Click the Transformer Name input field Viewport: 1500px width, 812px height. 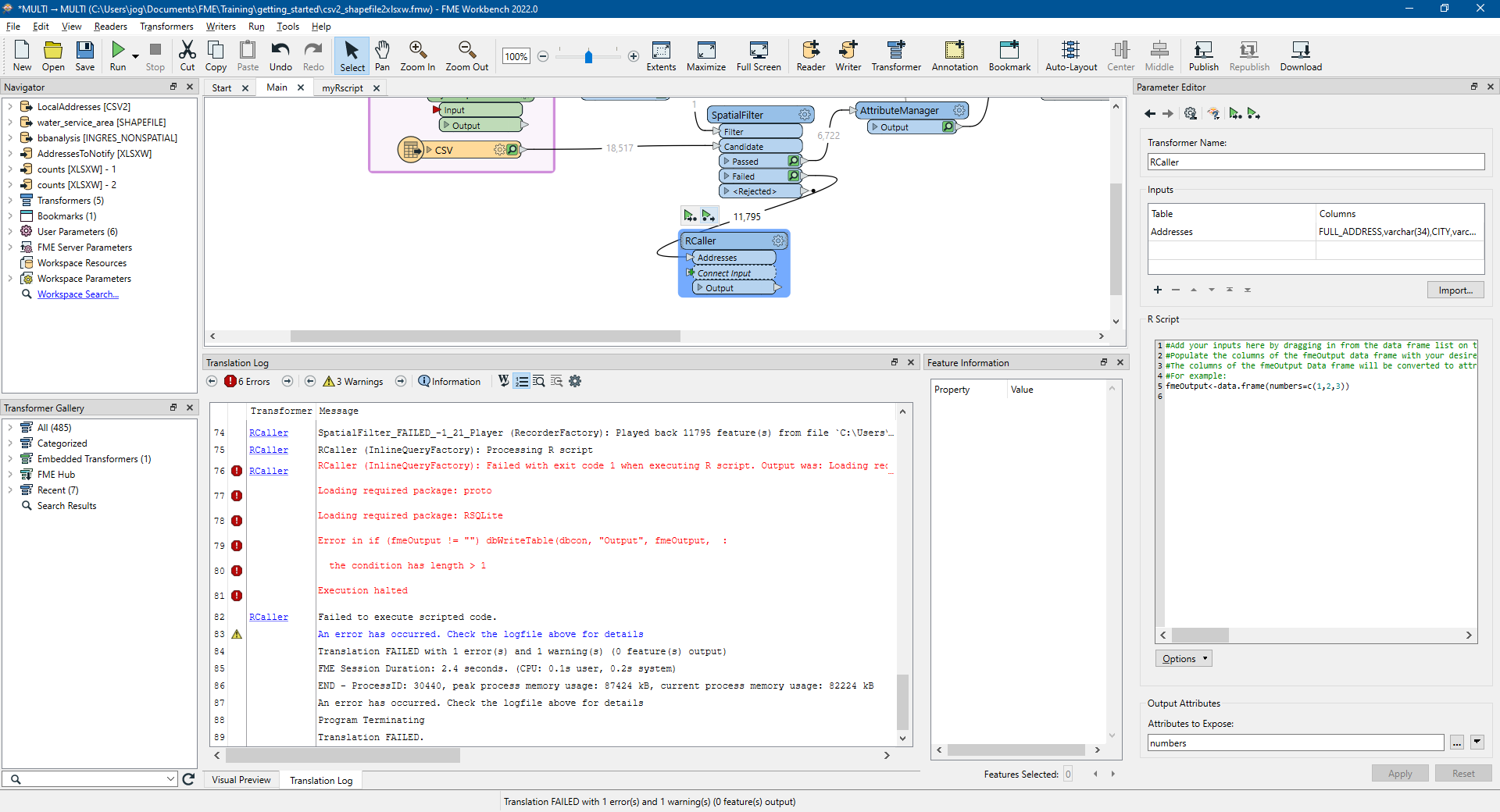pyautogui.click(x=1316, y=162)
